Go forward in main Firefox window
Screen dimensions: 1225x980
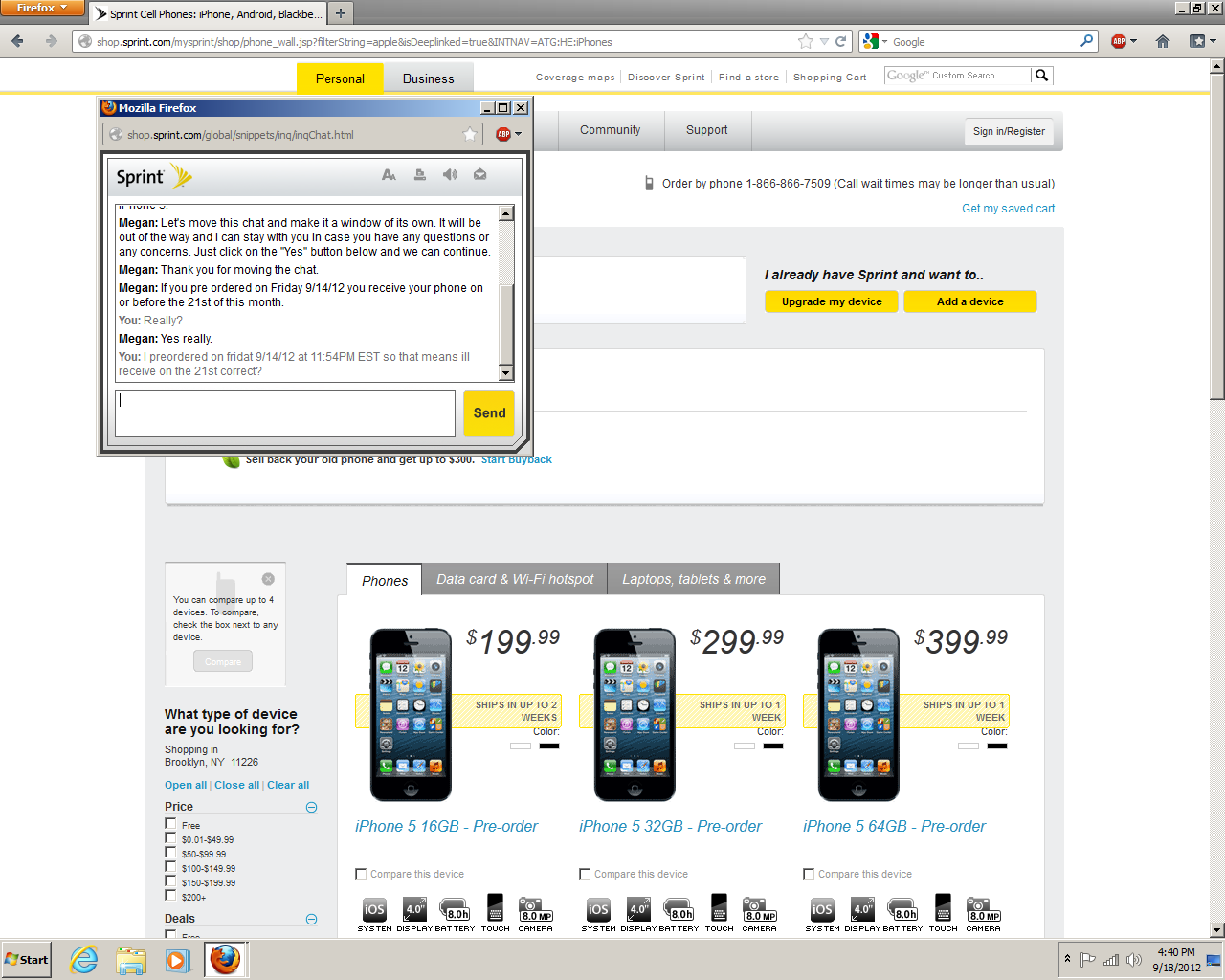[x=52, y=41]
